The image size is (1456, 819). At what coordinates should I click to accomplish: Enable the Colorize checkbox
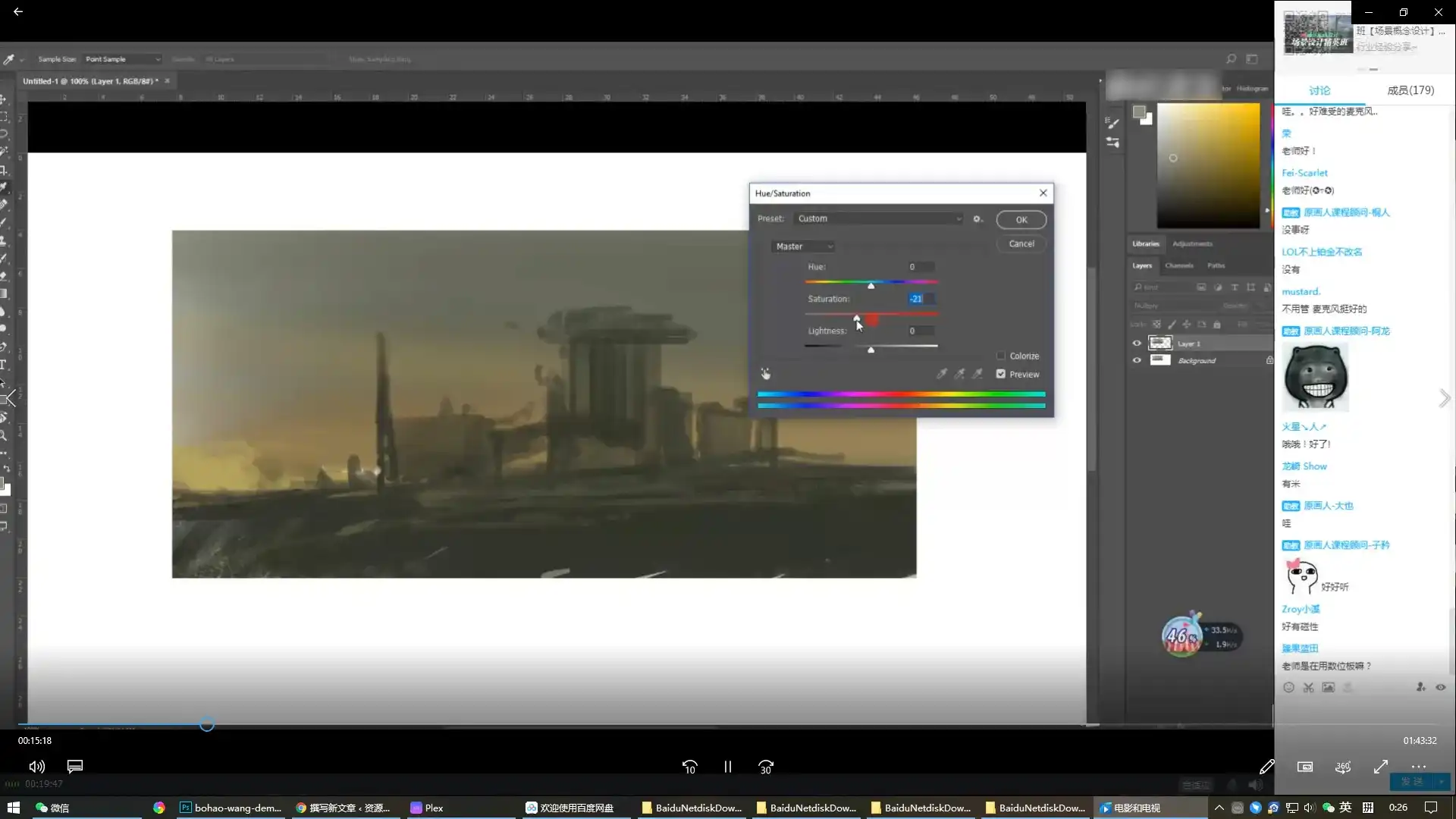(x=1001, y=356)
